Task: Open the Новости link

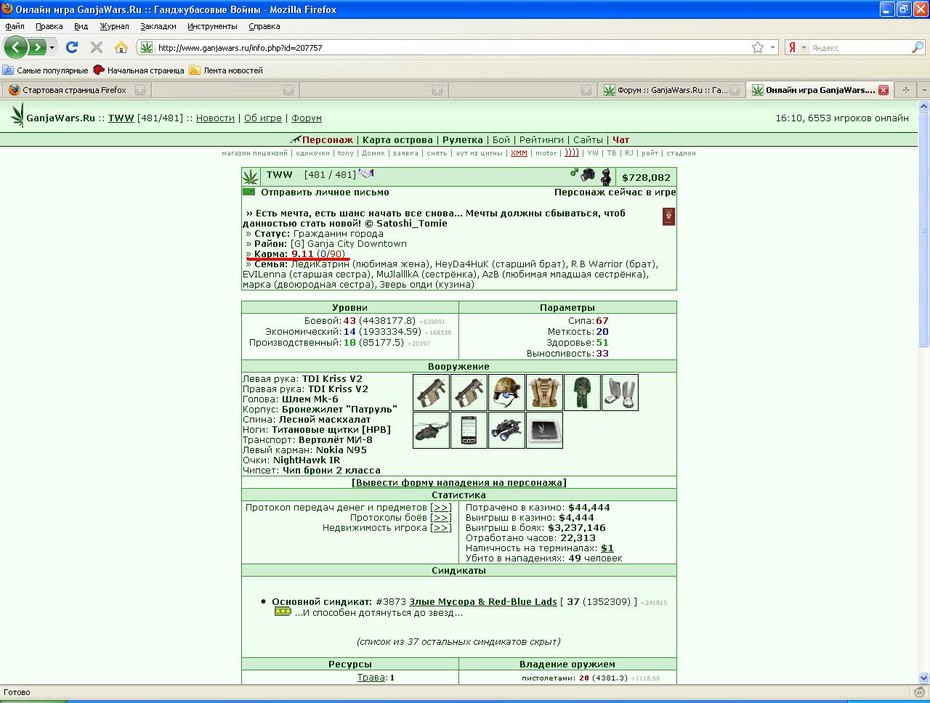Action: (x=215, y=118)
